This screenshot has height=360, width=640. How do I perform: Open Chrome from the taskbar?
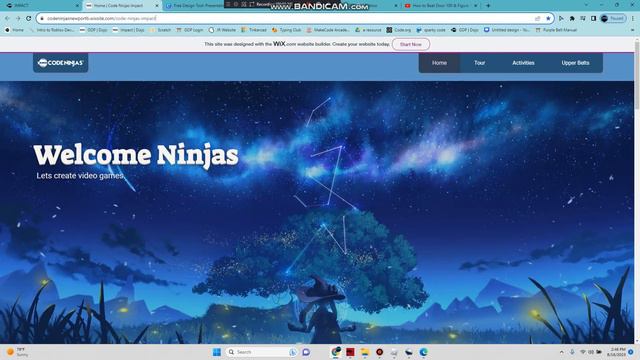(x=336, y=352)
